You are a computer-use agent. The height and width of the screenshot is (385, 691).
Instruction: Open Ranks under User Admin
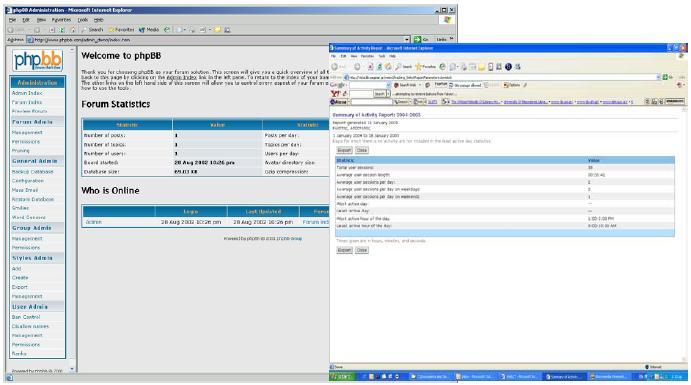19,353
